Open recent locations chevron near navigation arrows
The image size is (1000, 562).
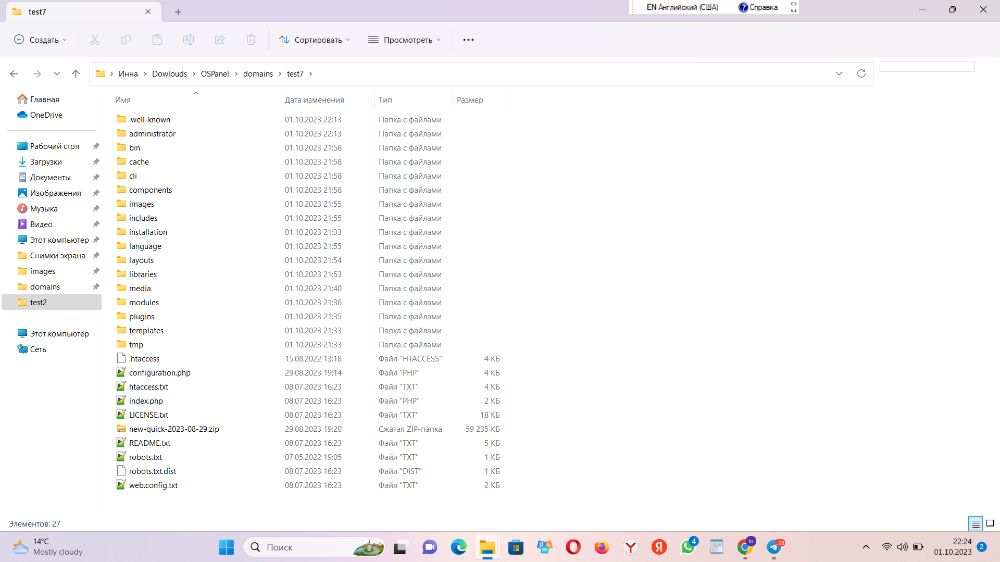pyautogui.click(x=57, y=74)
